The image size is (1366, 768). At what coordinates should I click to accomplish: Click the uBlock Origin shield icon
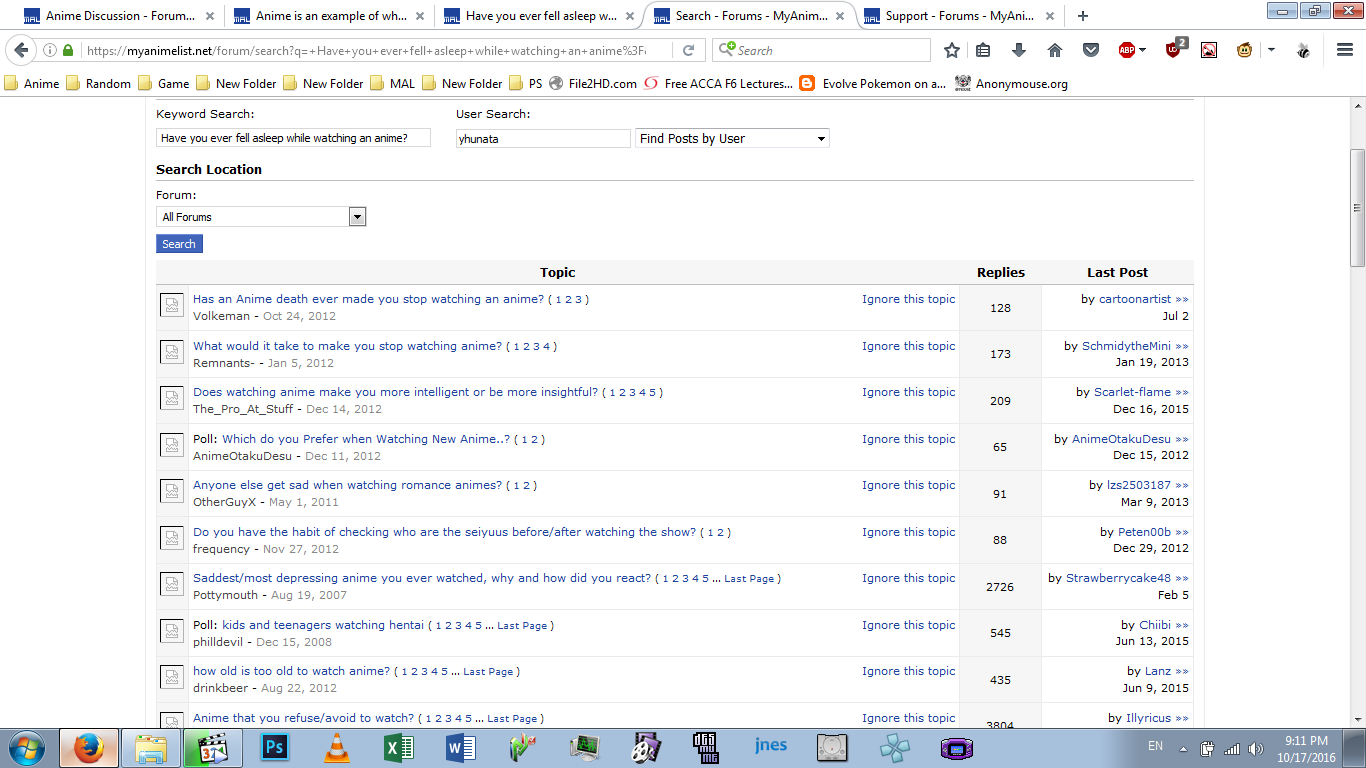click(x=1174, y=50)
